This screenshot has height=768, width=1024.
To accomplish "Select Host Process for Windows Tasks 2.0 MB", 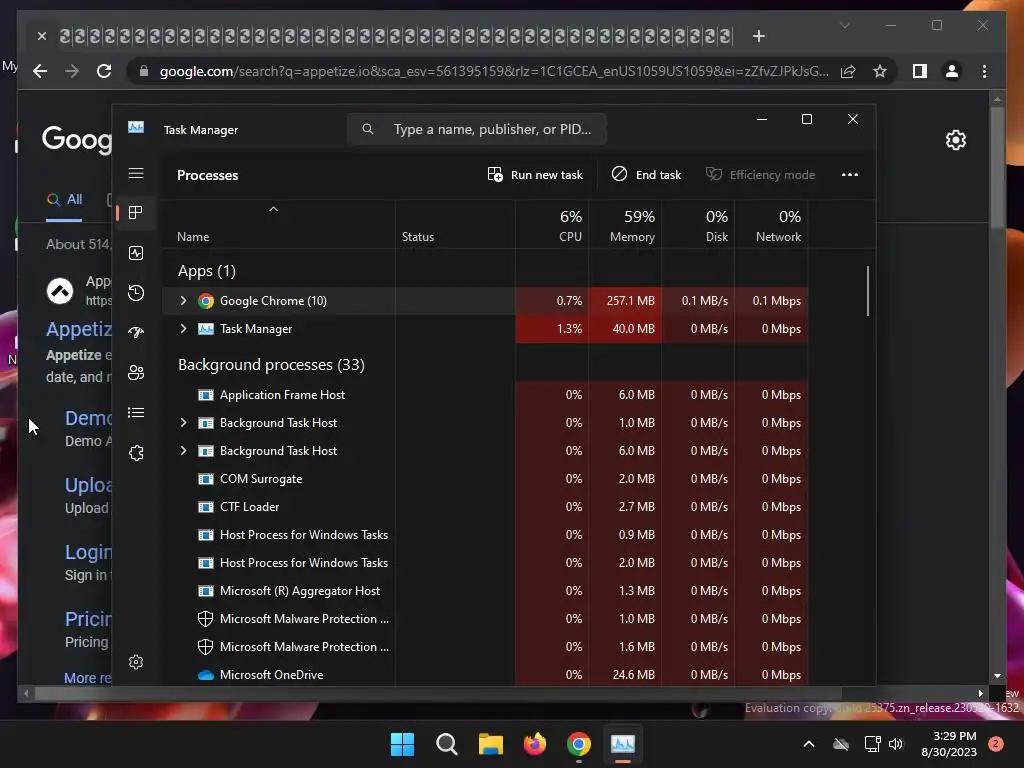I will [485, 563].
